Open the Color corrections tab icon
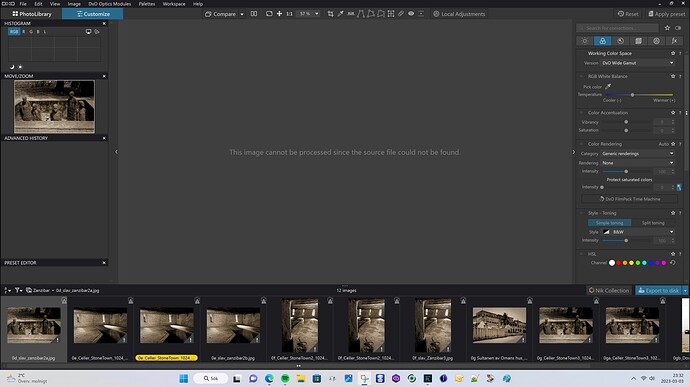 (x=602, y=41)
